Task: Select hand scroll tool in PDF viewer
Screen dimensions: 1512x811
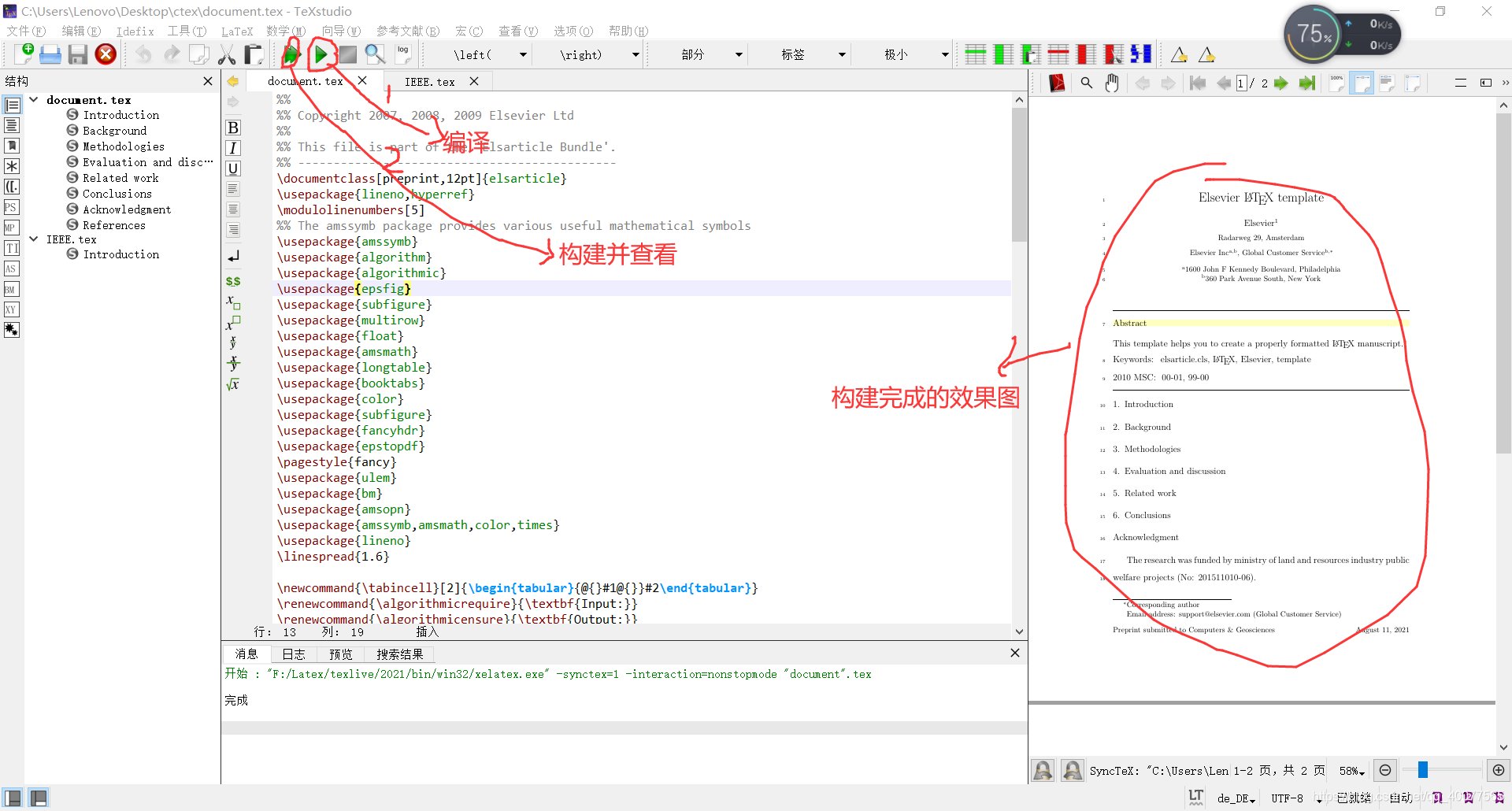Action: 1112,83
